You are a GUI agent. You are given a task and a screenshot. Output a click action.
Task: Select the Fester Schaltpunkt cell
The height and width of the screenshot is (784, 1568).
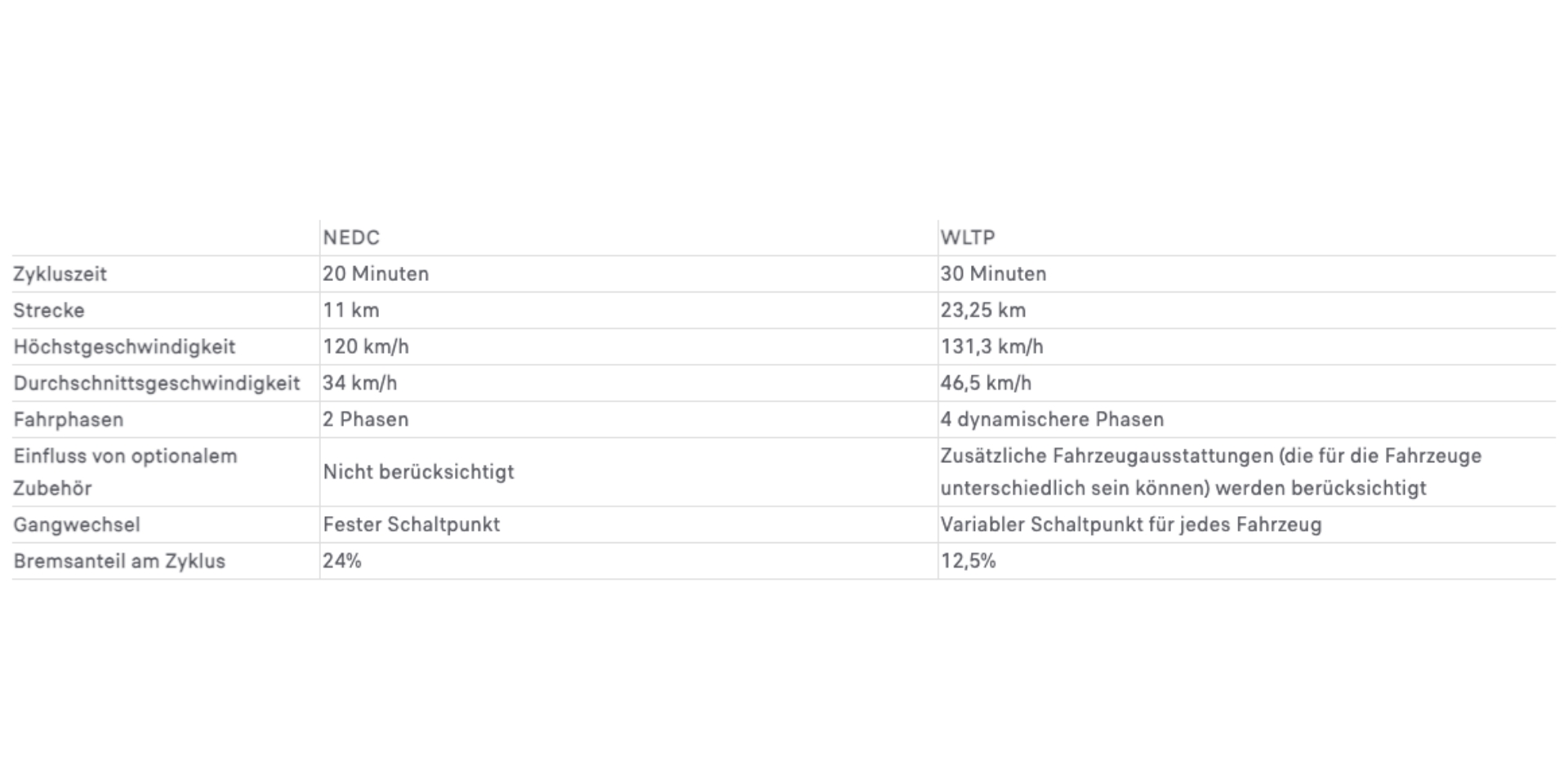coord(411,525)
